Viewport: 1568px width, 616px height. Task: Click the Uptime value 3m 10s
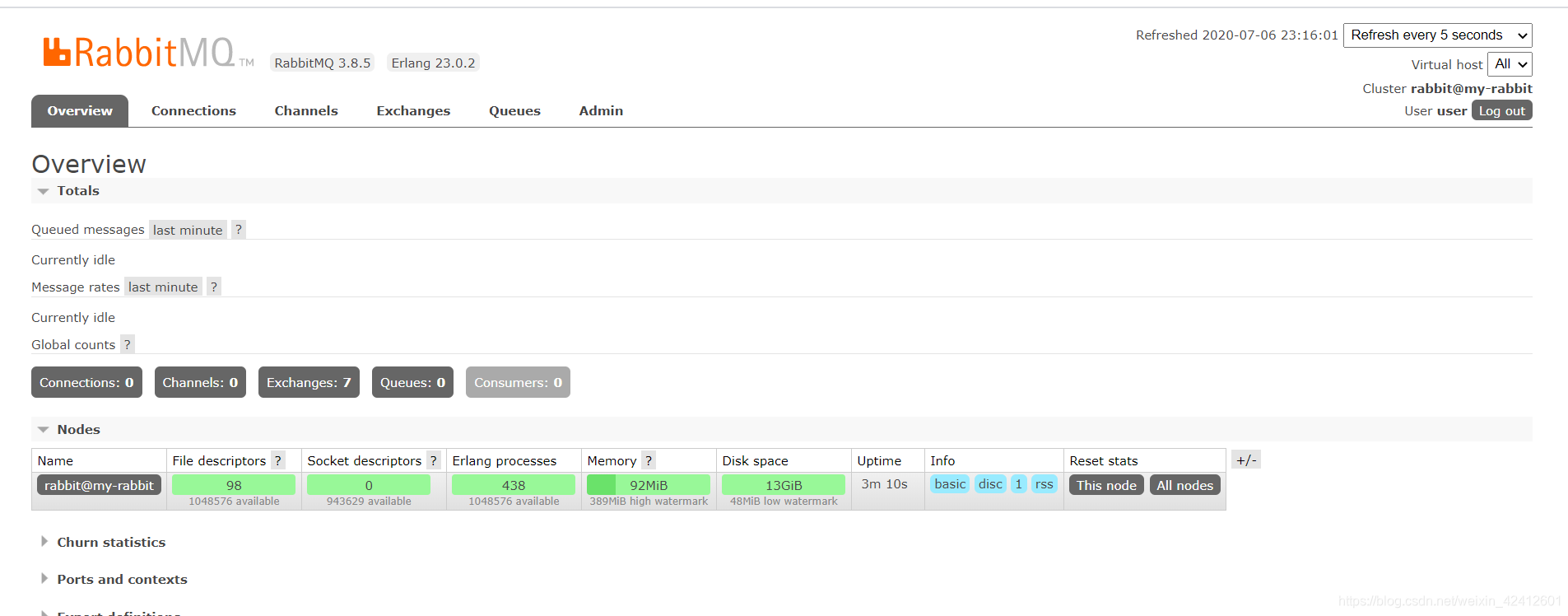click(x=884, y=484)
